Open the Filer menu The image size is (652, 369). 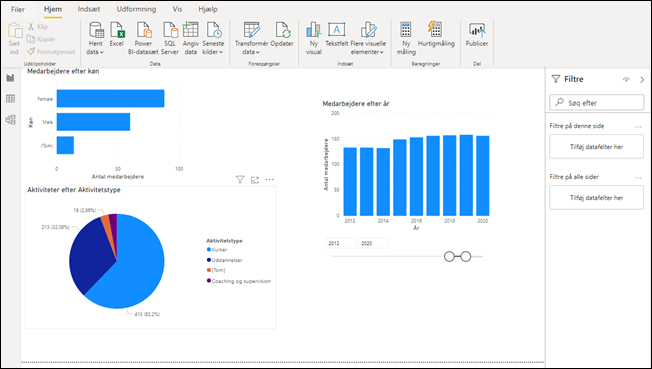(x=17, y=9)
